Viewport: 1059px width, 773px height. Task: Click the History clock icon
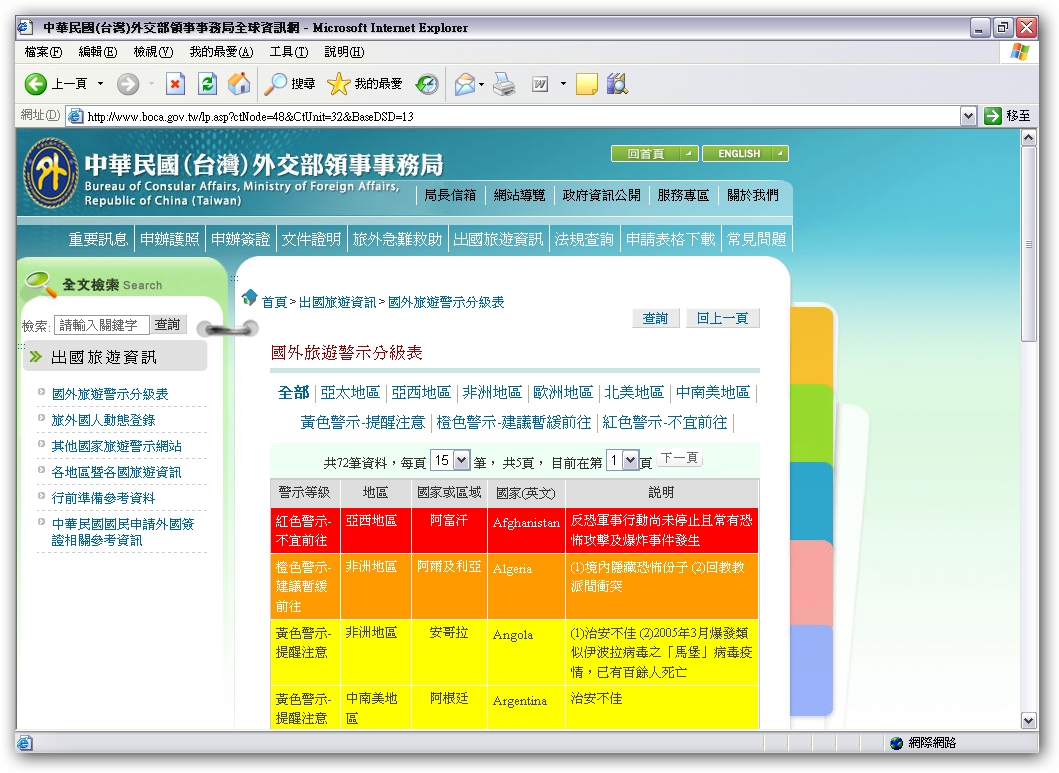[x=427, y=85]
